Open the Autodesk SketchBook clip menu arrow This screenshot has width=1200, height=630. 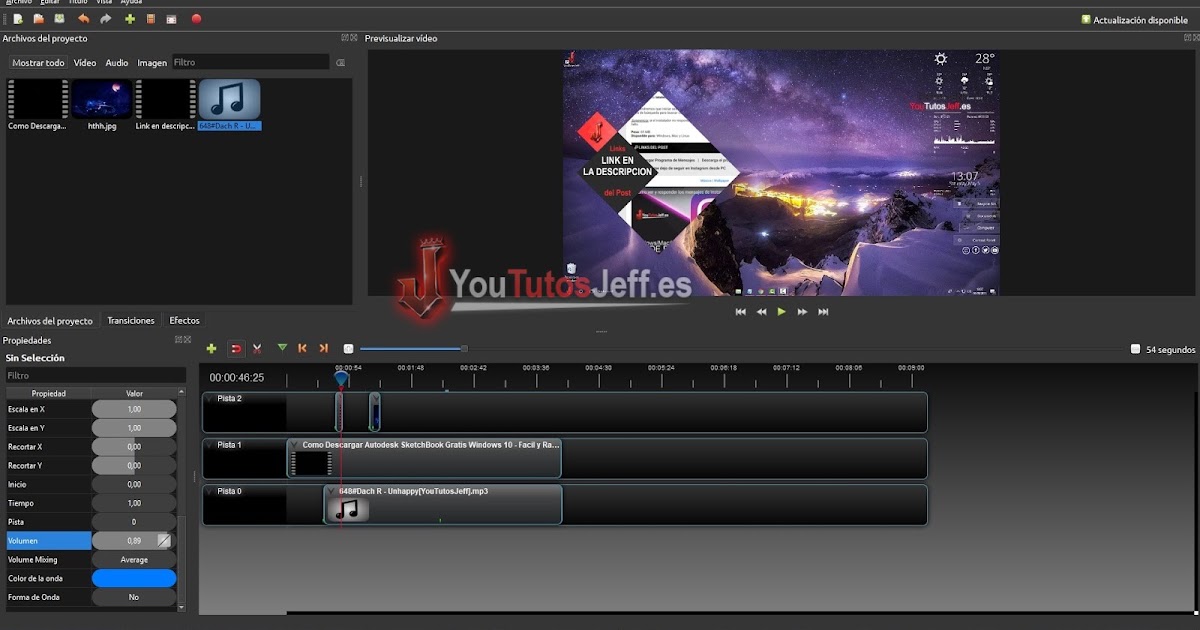pos(295,445)
